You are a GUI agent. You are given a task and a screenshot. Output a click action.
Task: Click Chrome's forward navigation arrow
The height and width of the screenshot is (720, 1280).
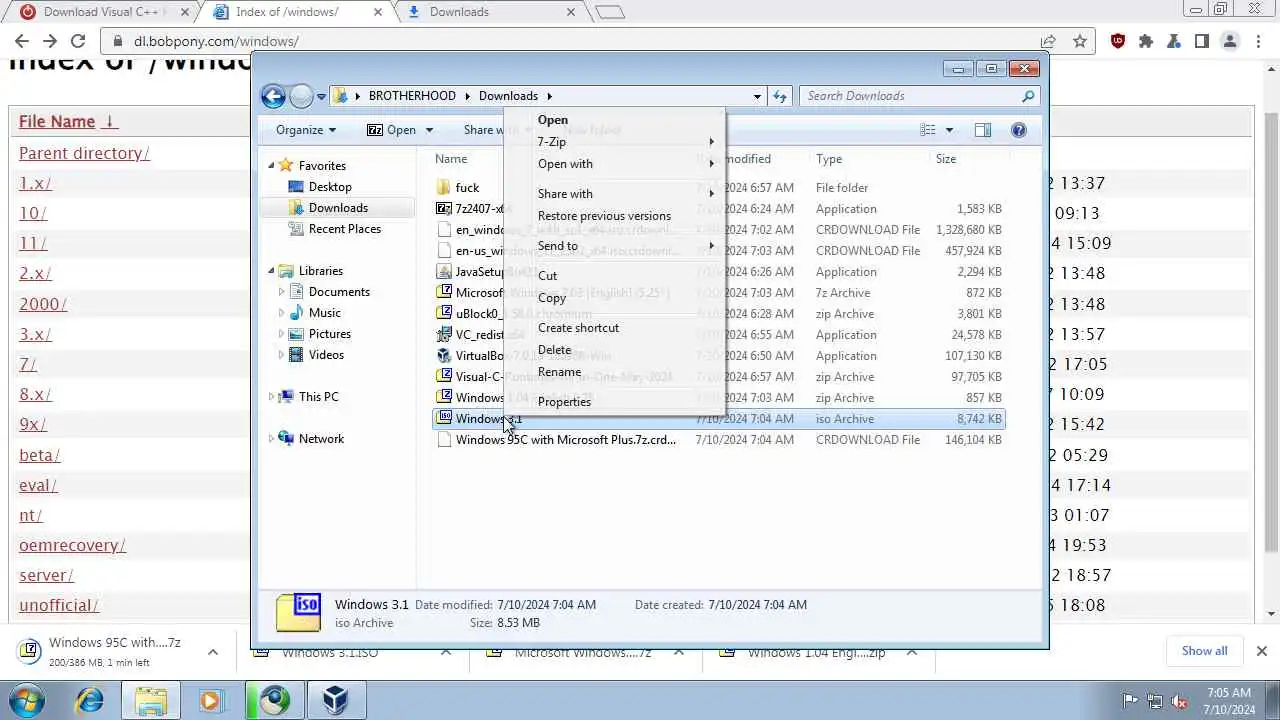click(x=50, y=41)
